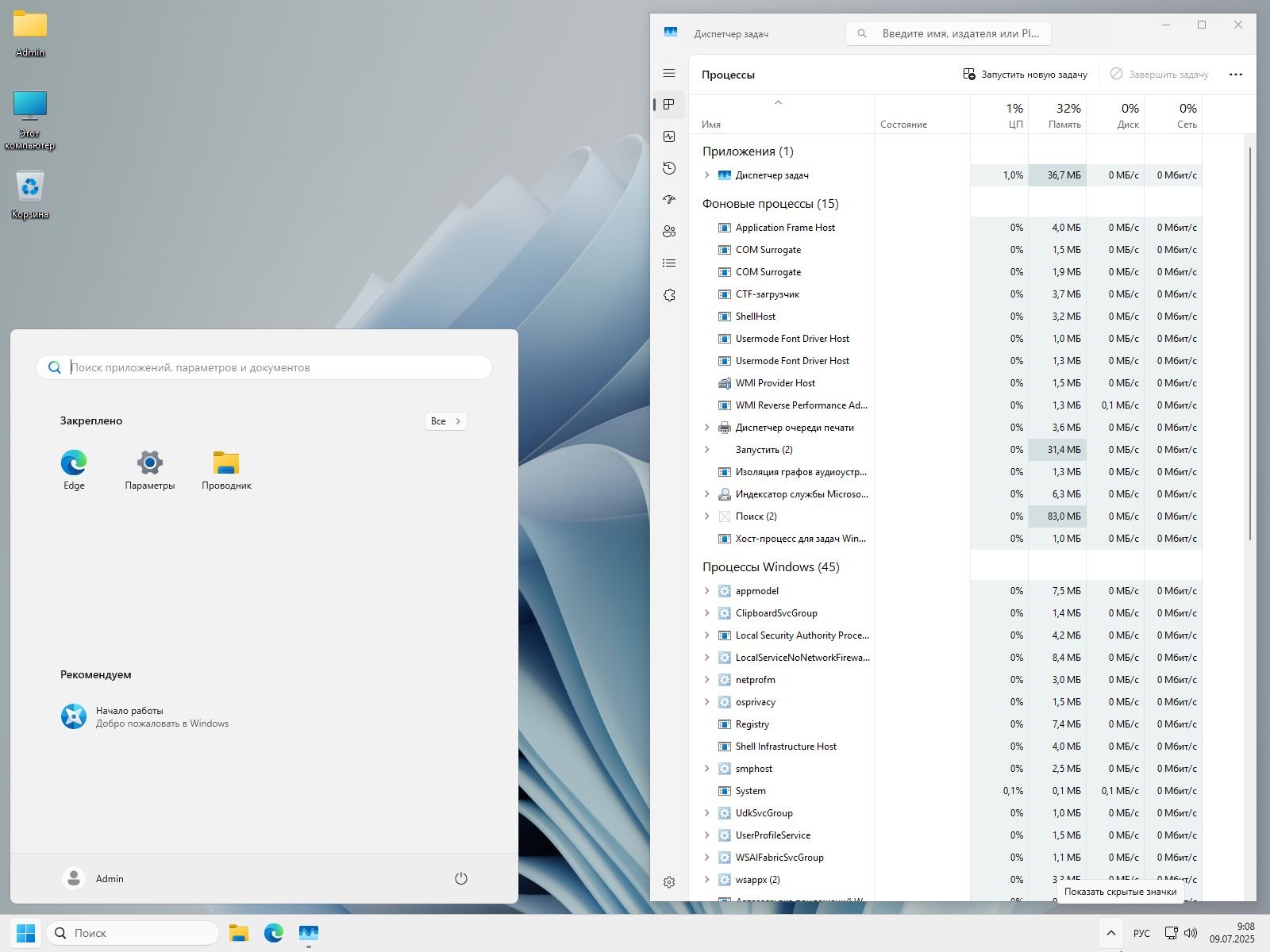Expand the Индексатор службы Microsoft row
The height and width of the screenshot is (952, 1270).
click(706, 494)
